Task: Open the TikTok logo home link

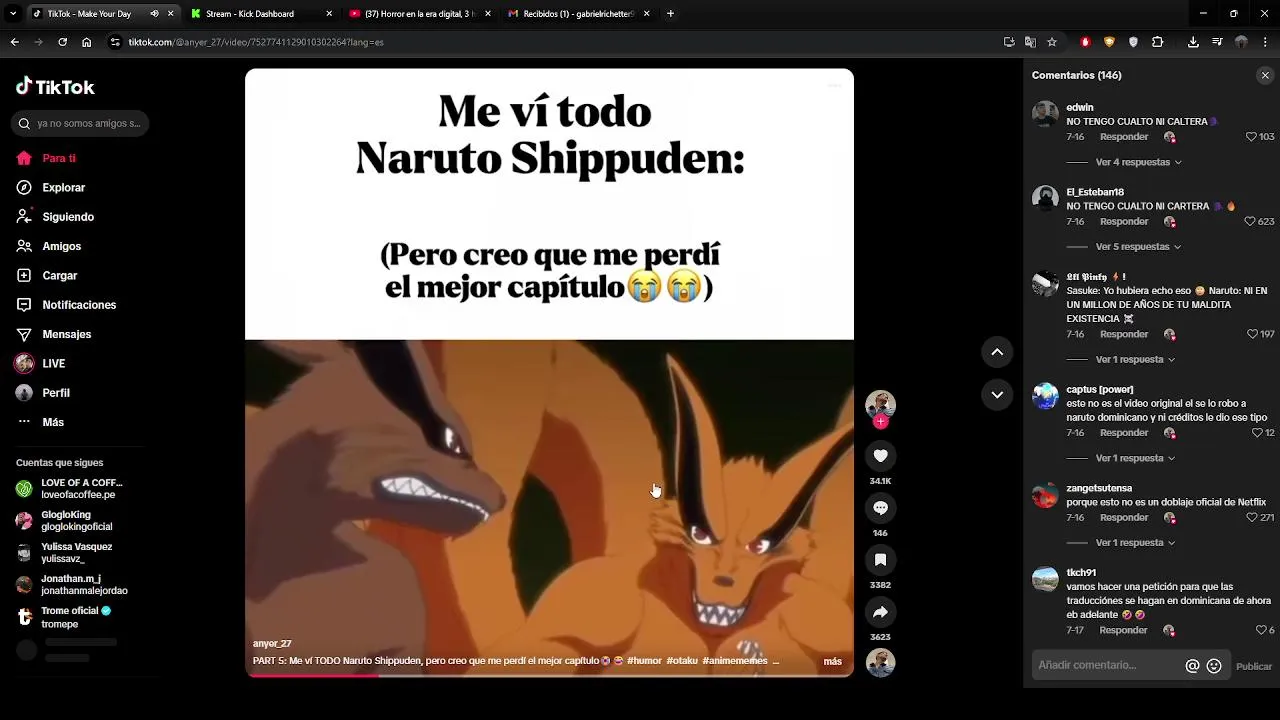Action: point(55,87)
